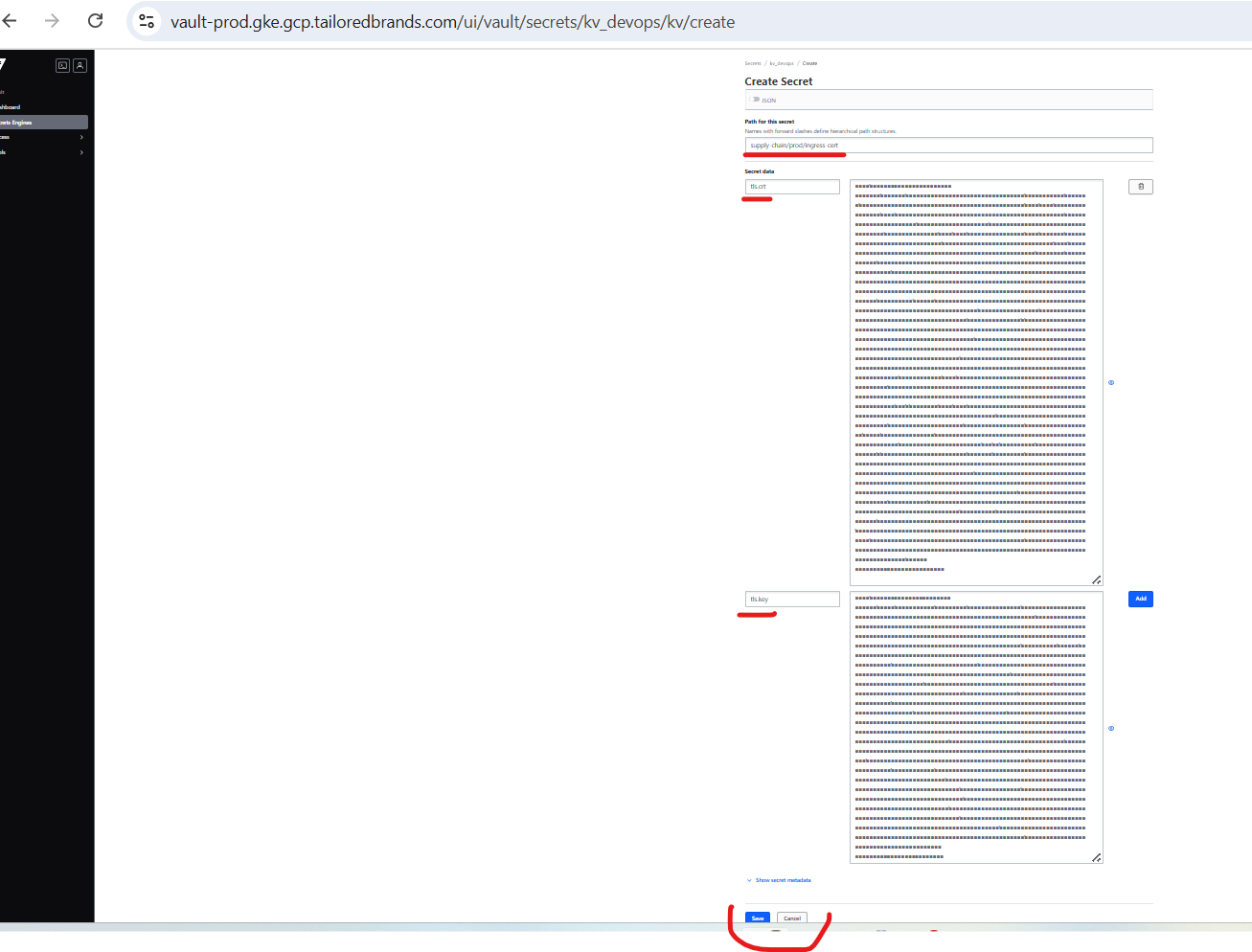This screenshot has width=1252, height=952.
Task: Reveal the masked tls.key value
Action: [1111, 728]
